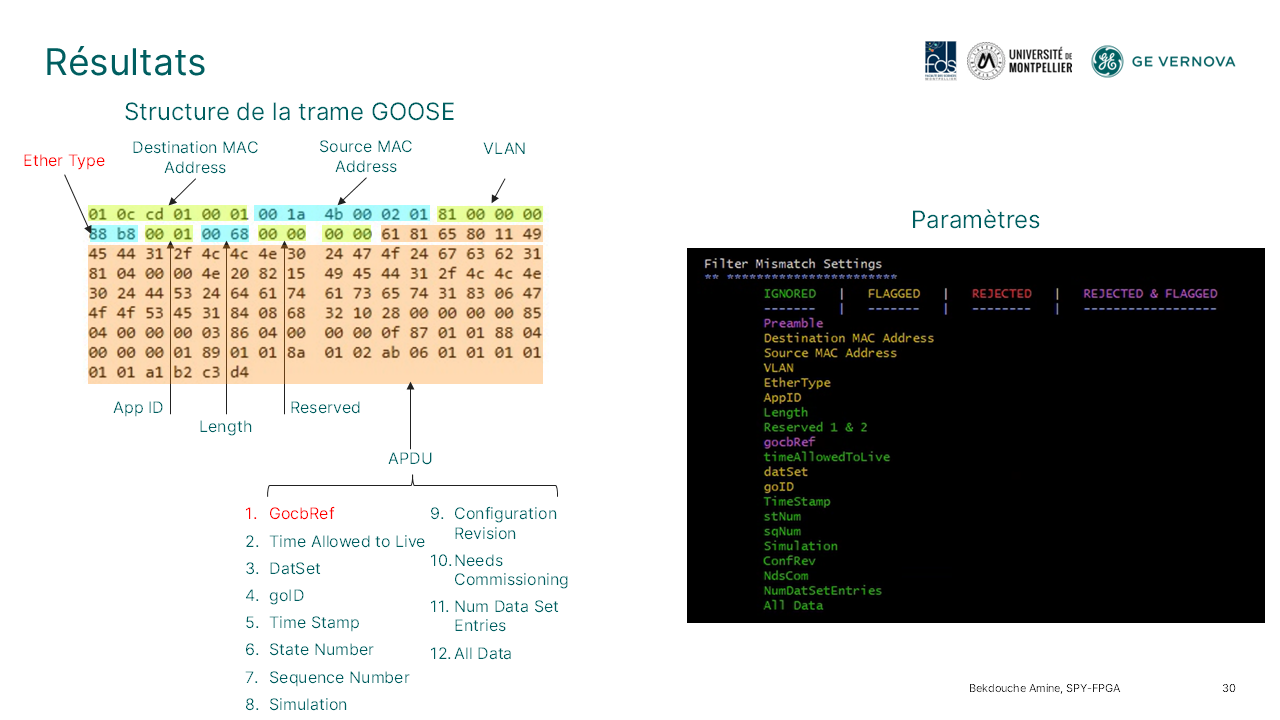This screenshot has width=1280, height=720.
Task: Click the VLAN label above the hex dump
Action: pos(504,148)
